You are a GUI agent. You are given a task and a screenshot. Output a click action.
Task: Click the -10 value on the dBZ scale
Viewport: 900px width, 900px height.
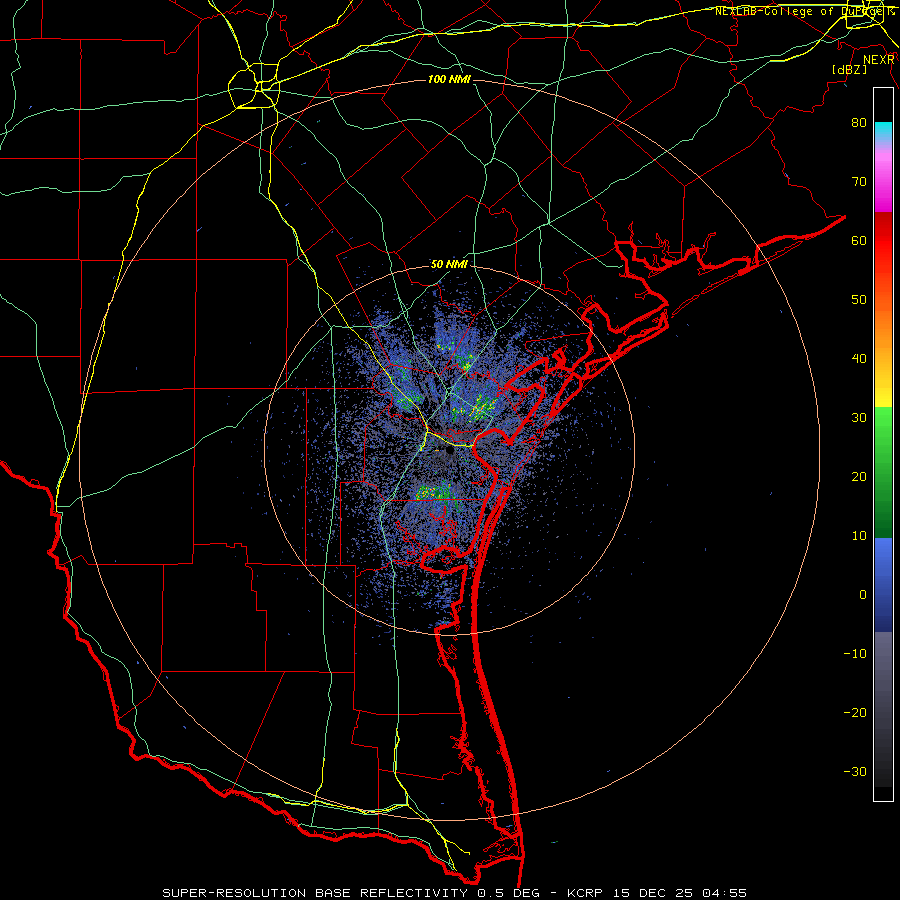click(855, 654)
